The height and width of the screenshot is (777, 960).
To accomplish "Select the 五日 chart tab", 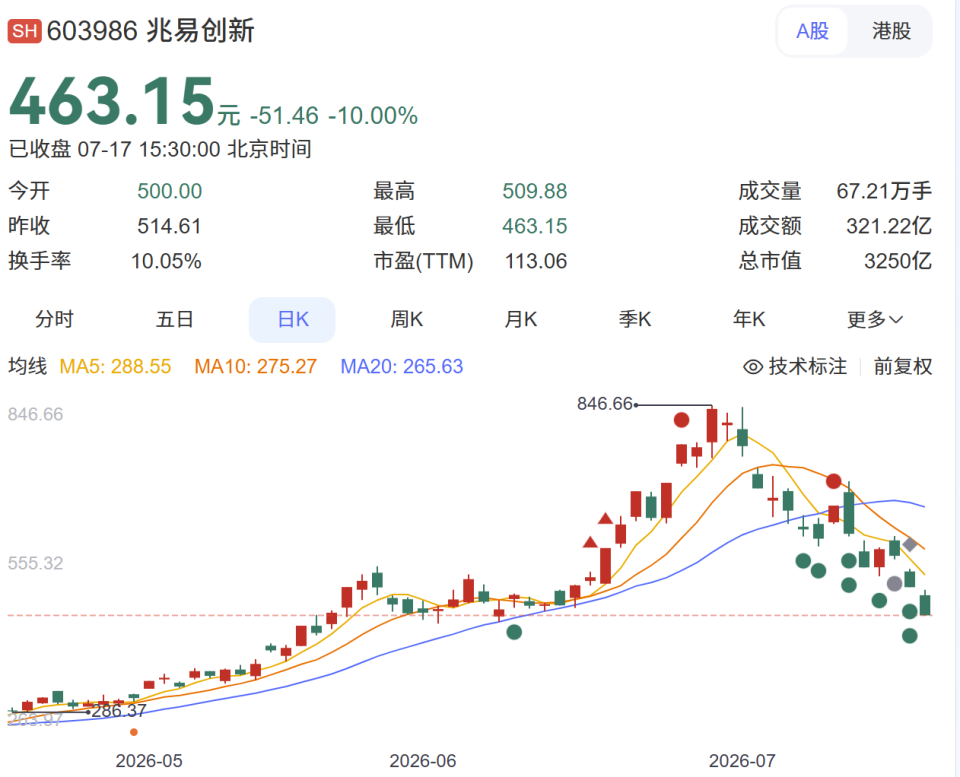I will coord(174,320).
